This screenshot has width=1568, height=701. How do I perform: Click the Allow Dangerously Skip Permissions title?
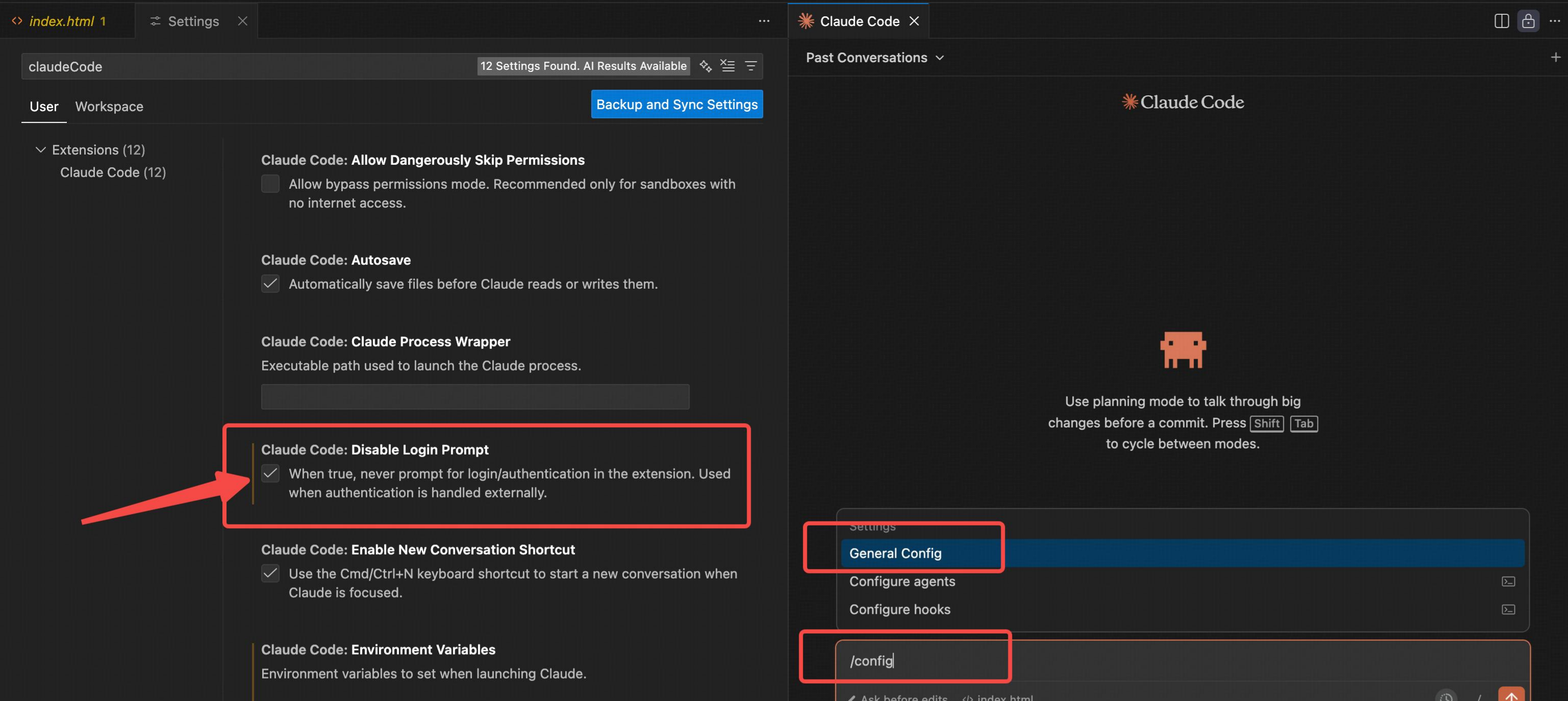422,160
